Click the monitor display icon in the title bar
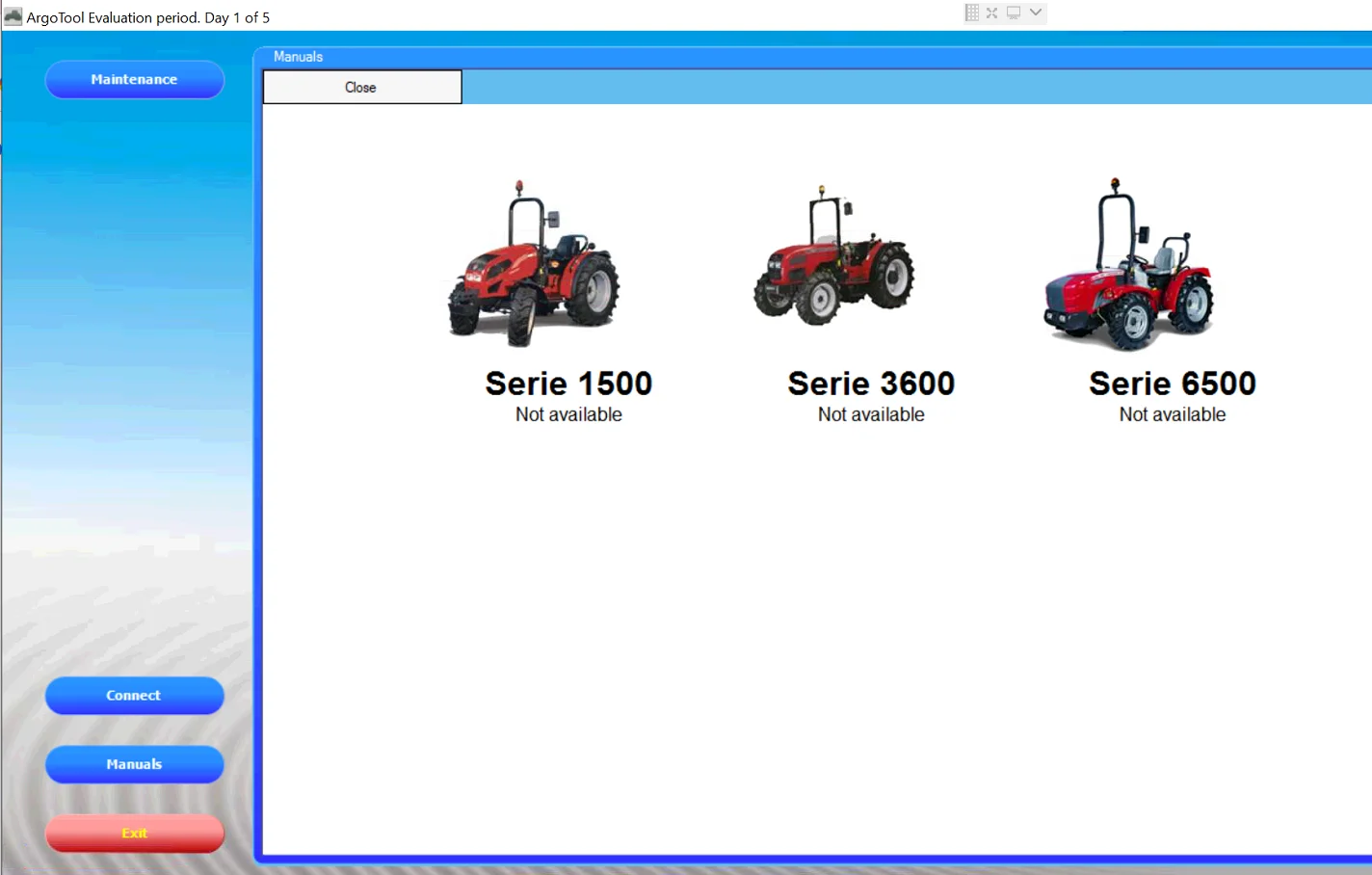The width and height of the screenshot is (1372, 875). coord(1014,13)
